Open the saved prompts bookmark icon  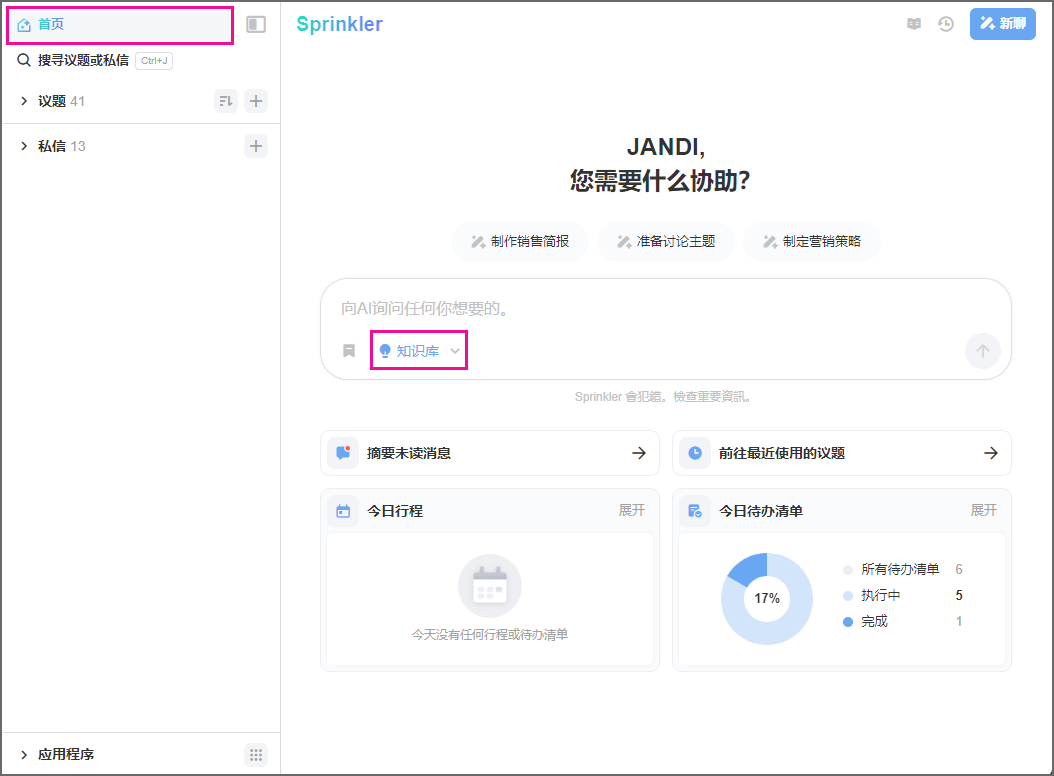coord(349,350)
